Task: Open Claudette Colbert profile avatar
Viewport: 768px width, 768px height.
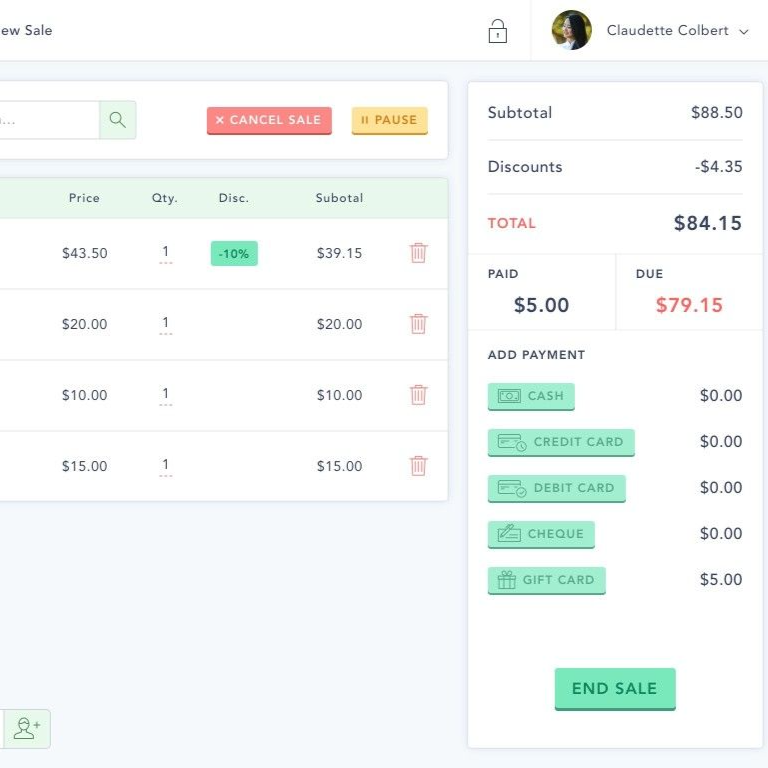Action: 571,30
